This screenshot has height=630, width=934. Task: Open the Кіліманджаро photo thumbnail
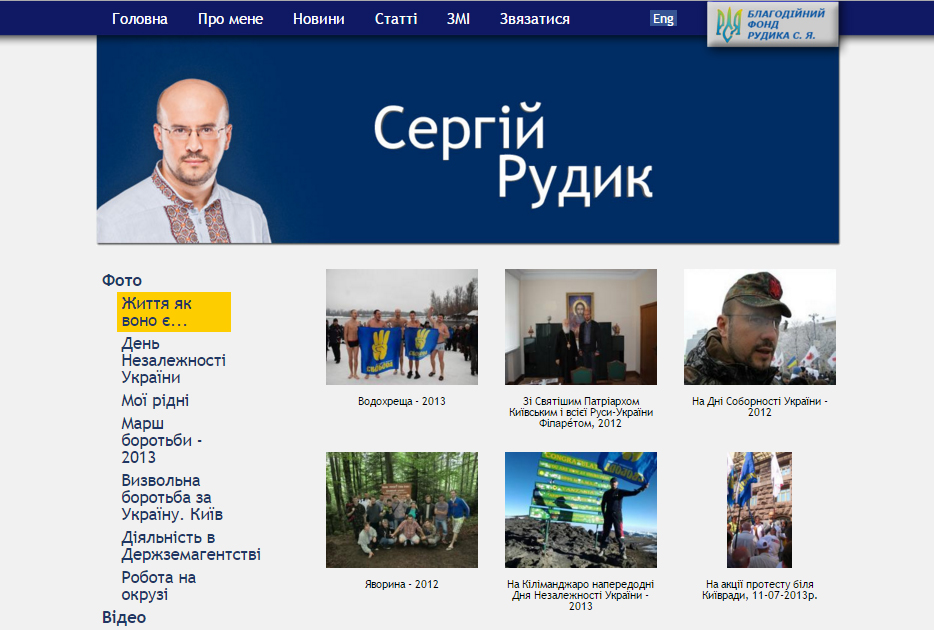580,510
